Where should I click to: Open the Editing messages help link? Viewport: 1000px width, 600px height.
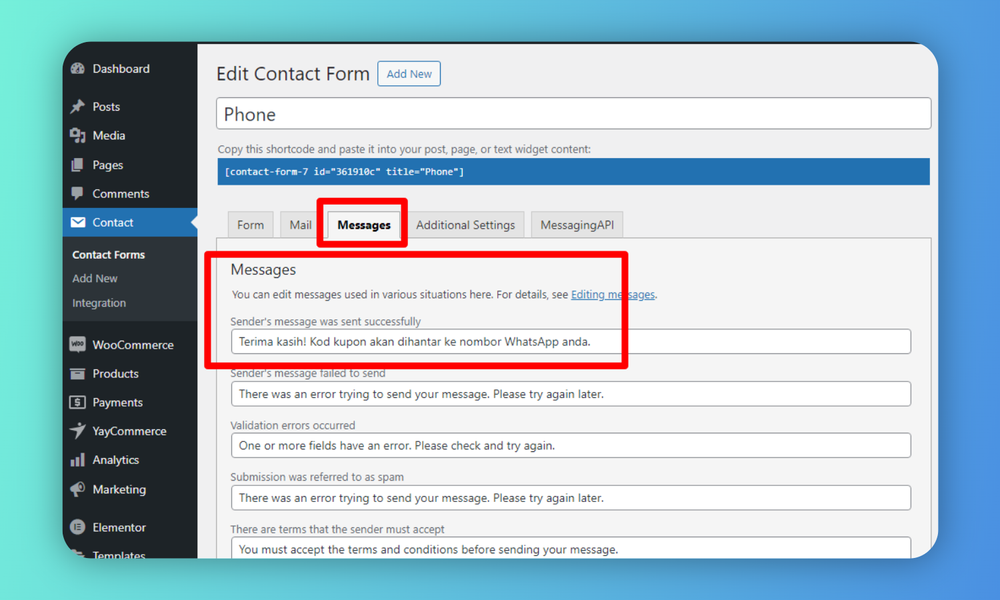613,295
